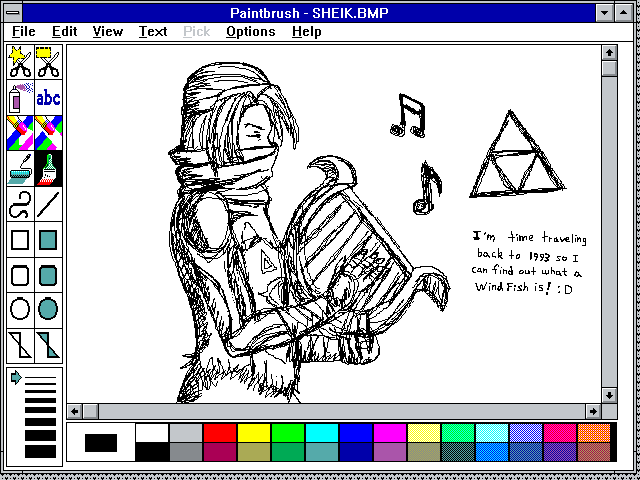640x480 pixels.
Task: Pick the bright green color swatch
Action: [288, 433]
